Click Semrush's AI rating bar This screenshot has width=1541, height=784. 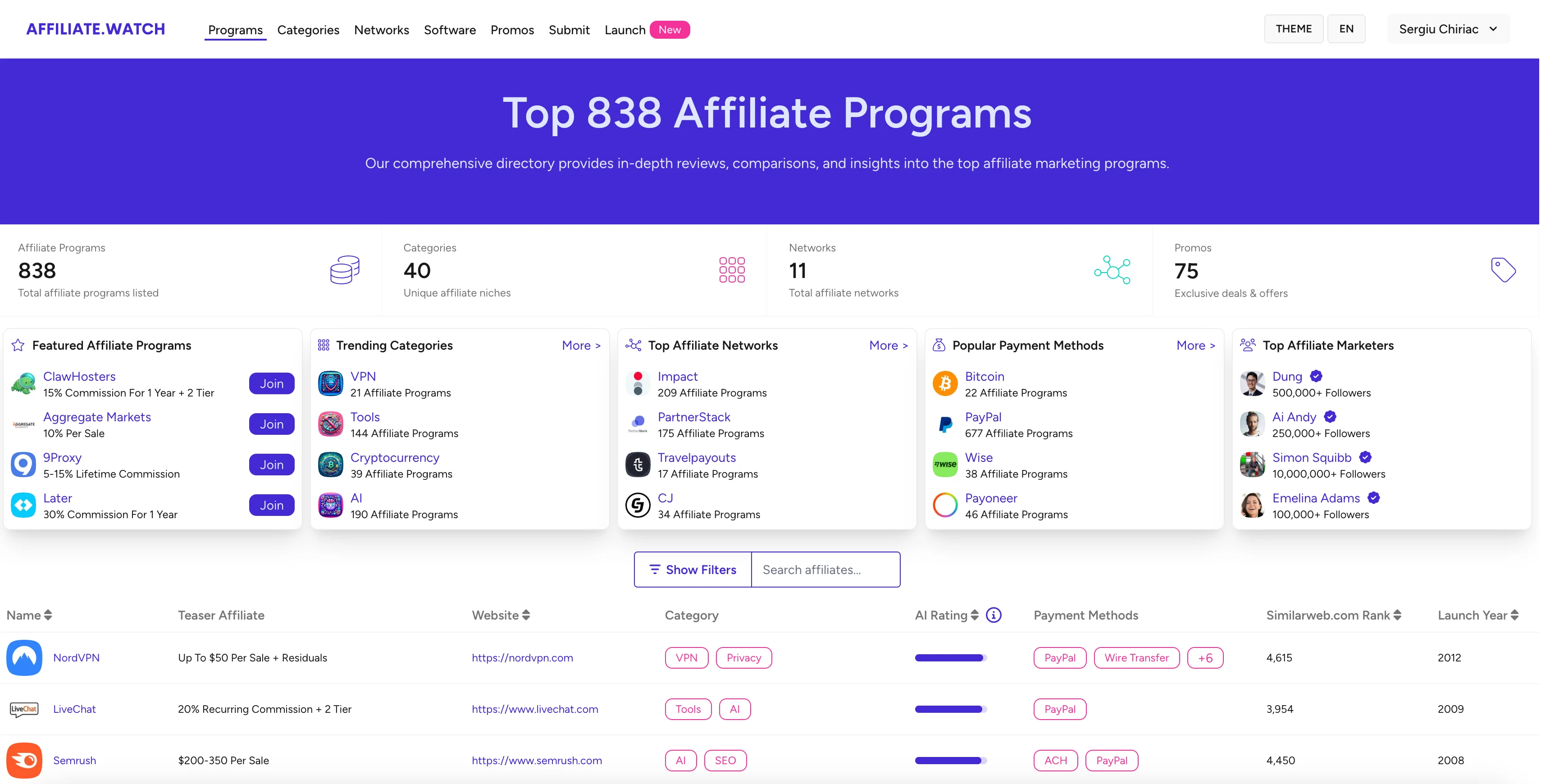951,761
